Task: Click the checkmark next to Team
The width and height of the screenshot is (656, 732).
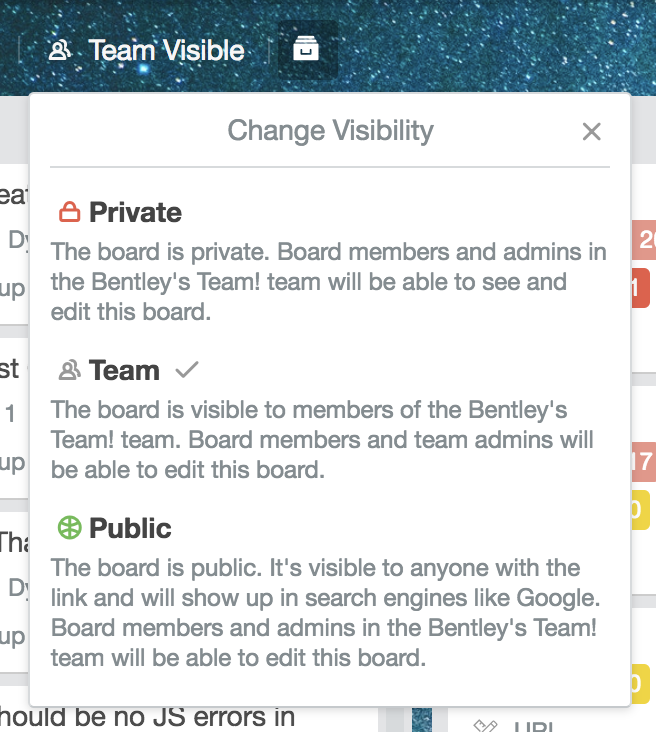Action: [187, 370]
